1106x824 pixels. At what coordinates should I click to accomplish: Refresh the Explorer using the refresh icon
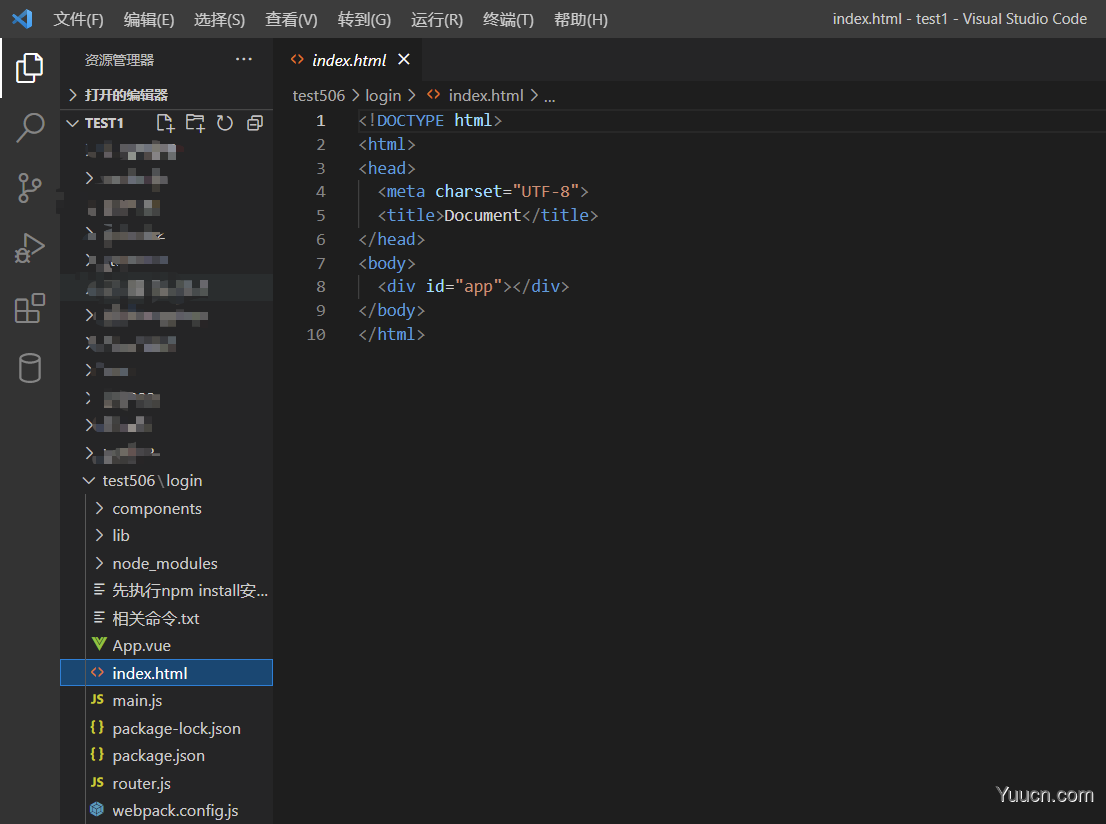tap(224, 122)
